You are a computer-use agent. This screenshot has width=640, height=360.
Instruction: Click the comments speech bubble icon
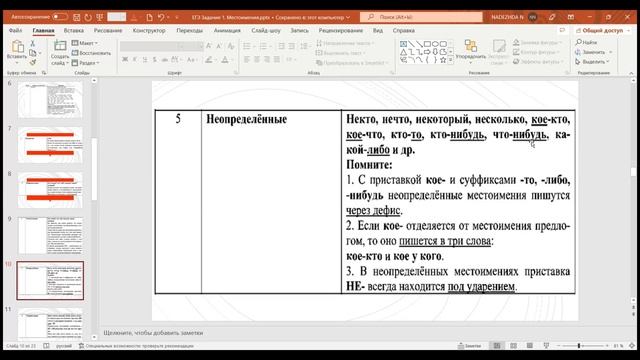pyautogui.click(x=562, y=31)
